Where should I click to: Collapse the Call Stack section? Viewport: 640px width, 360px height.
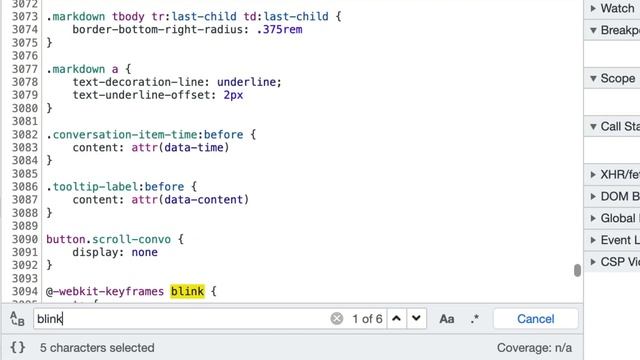point(612,127)
